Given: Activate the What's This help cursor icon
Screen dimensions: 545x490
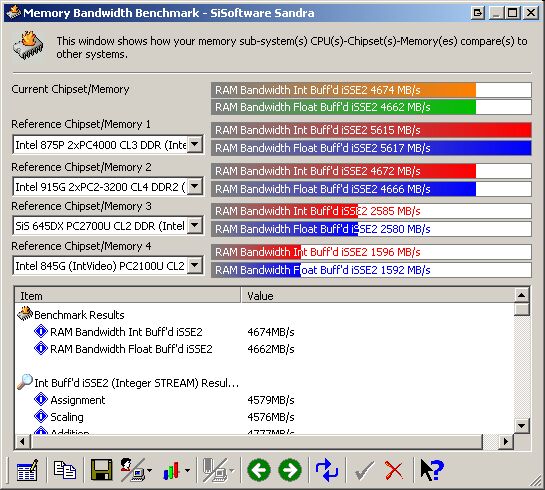Looking at the screenshot, I should coord(432,470).
